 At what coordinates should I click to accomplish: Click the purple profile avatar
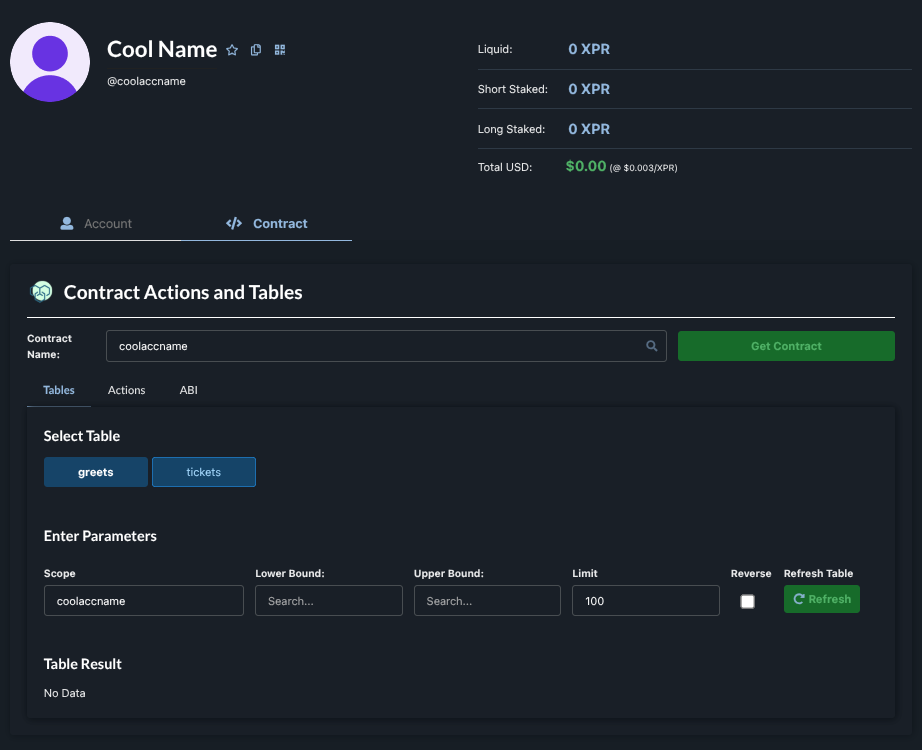coord(50,62)
